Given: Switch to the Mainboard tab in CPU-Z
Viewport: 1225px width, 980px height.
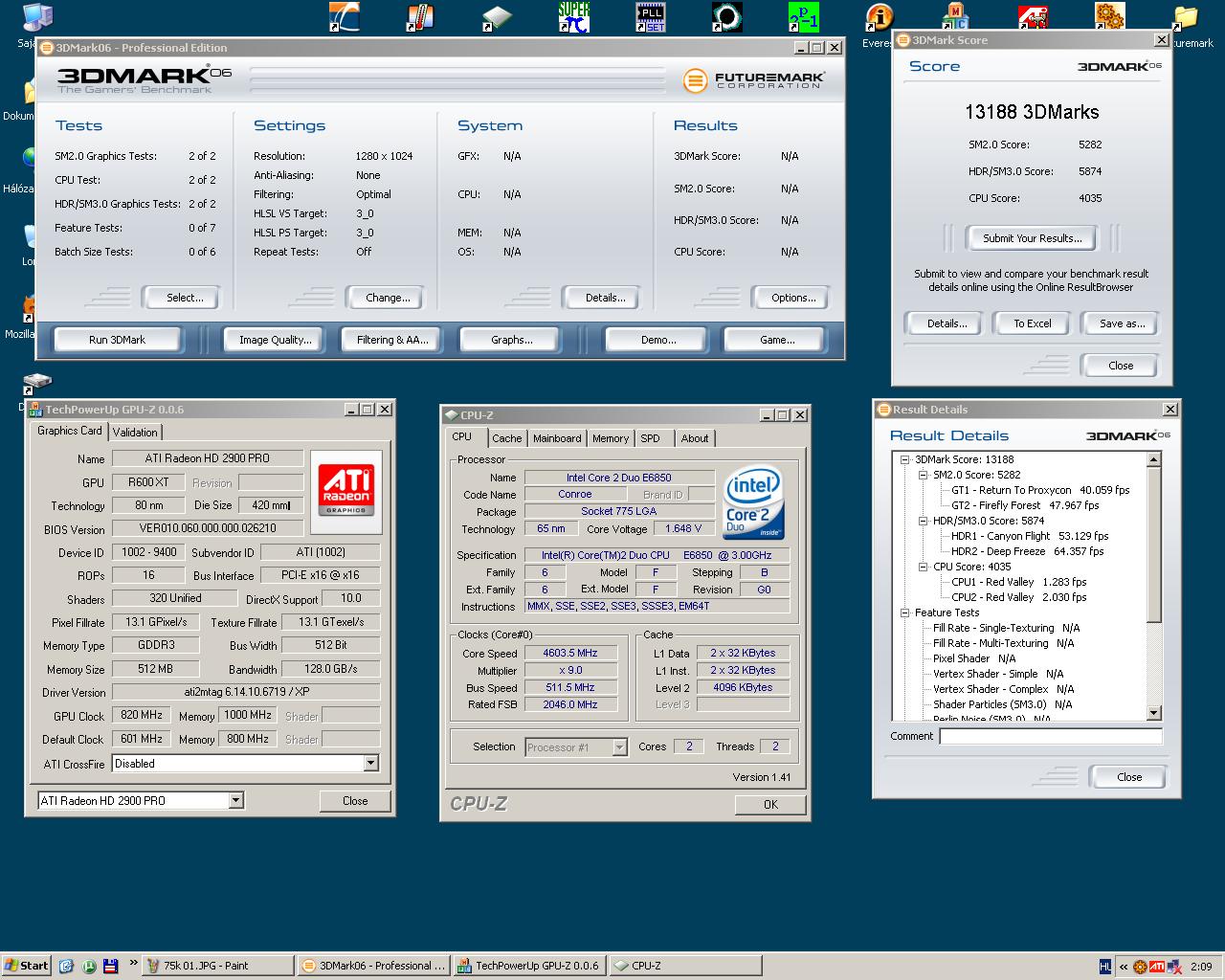Looking at the screenshot, I should (557, 438).
